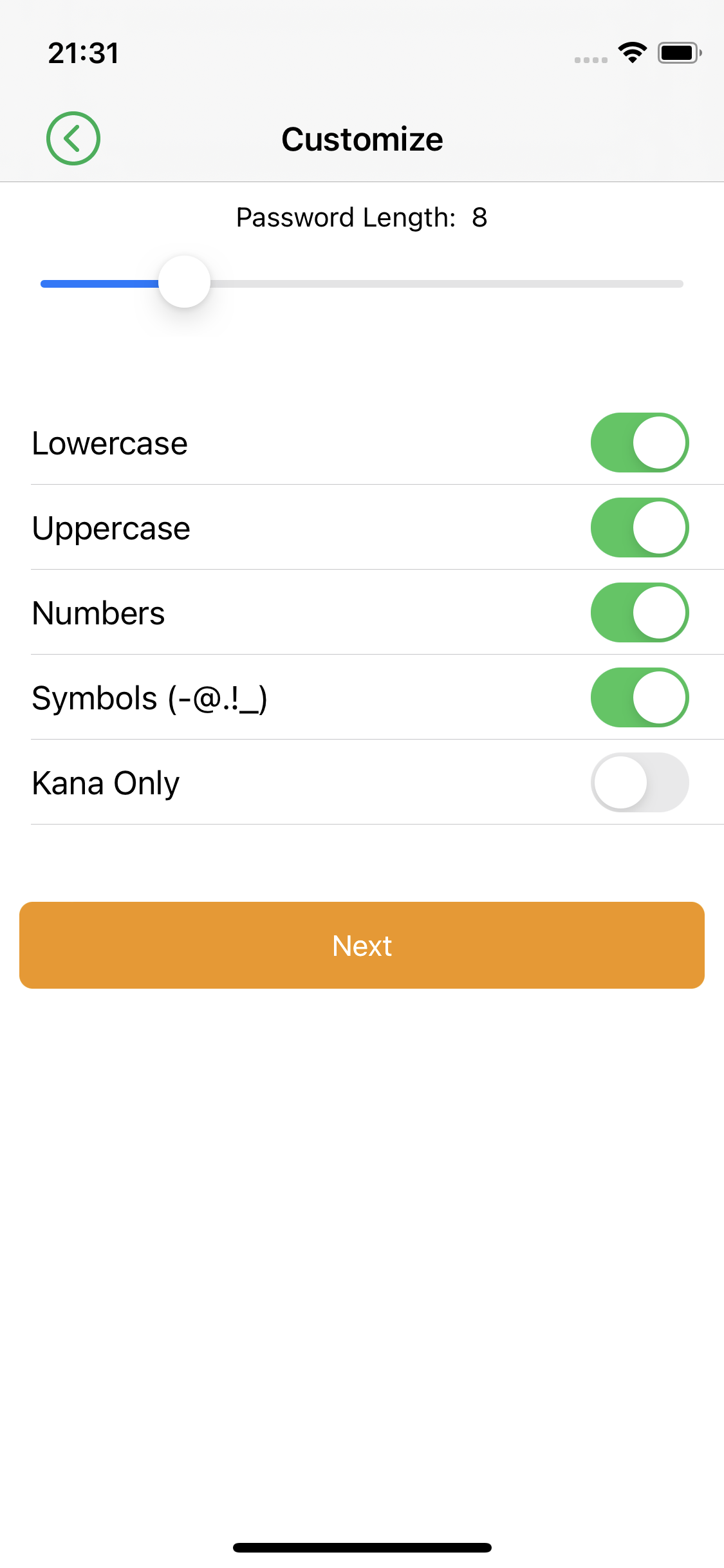Click the cellular signal dots
724x1568 pixels.
591,60
